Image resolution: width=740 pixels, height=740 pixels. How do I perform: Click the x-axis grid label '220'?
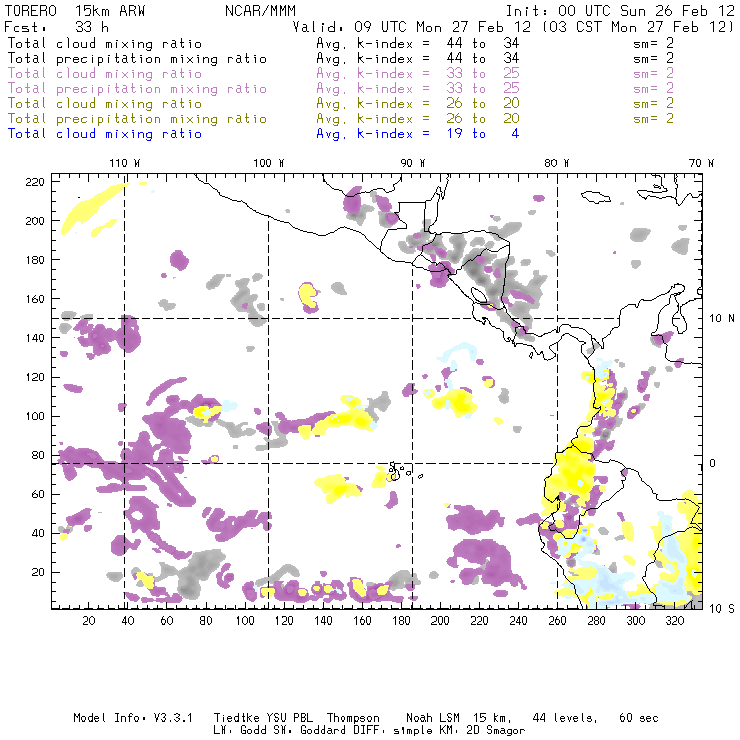479,621
